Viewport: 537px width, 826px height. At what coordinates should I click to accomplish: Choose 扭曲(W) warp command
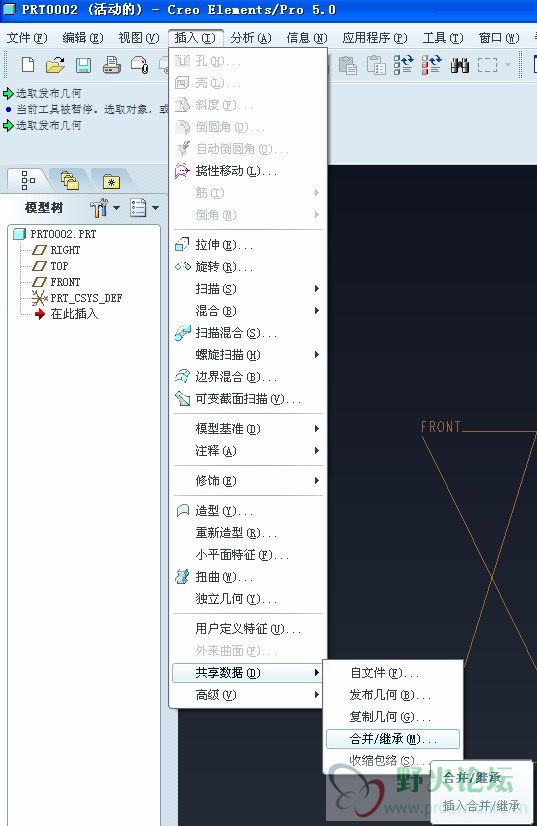(247, 577)
